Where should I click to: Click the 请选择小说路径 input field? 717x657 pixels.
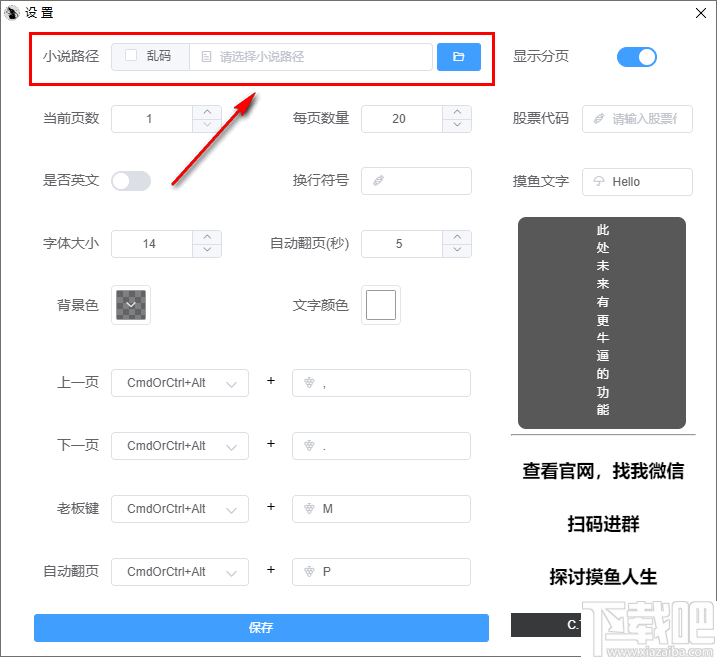[311, 57]
